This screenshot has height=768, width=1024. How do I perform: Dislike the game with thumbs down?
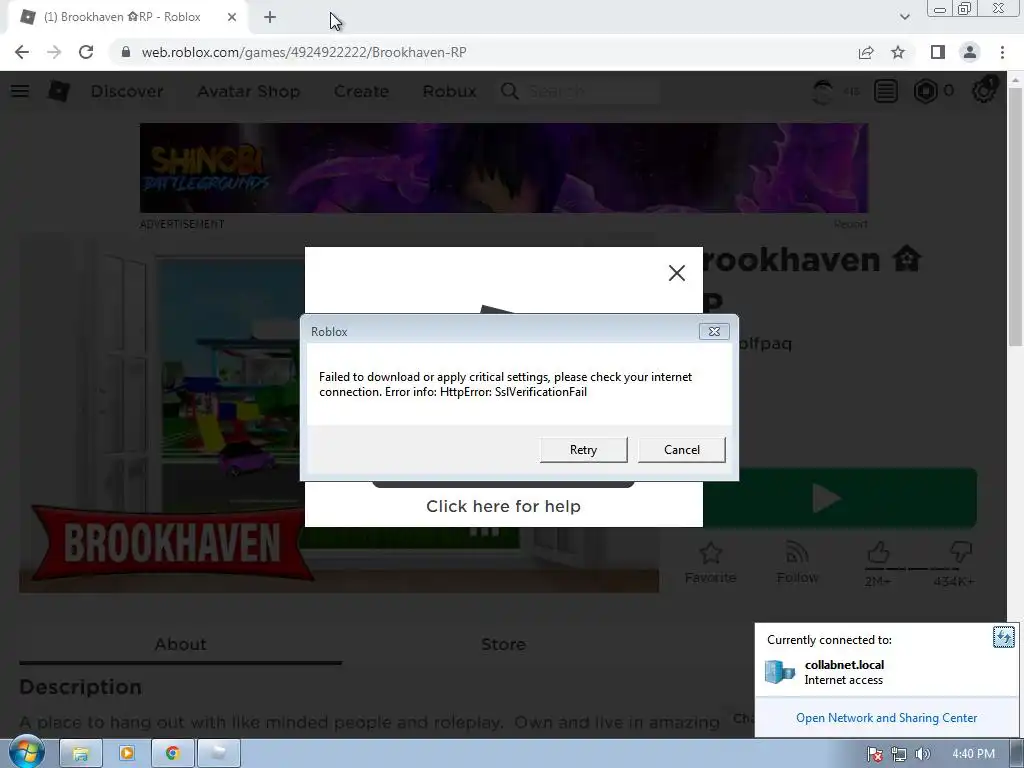point(961,553)
